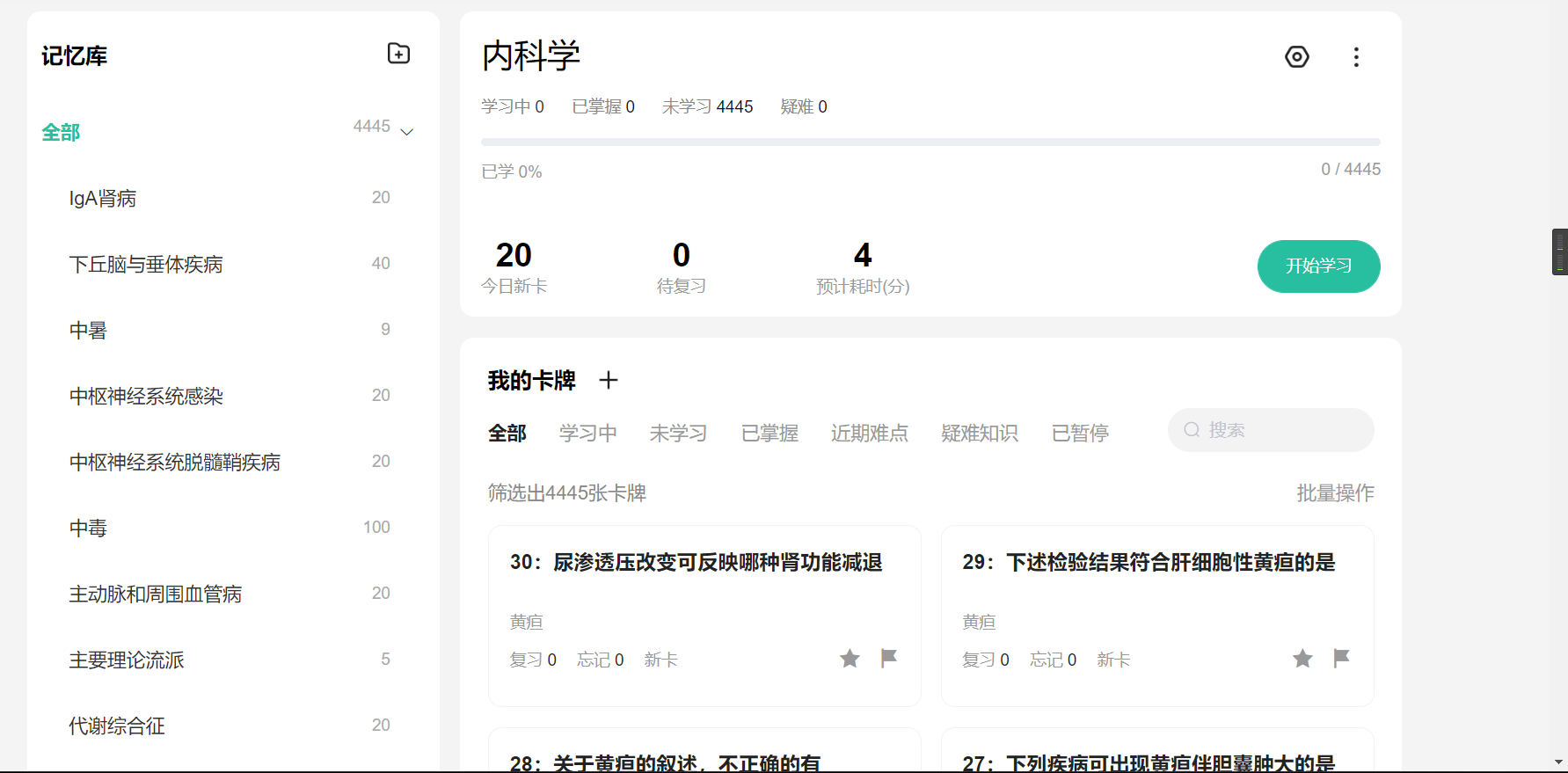
Task: Click the 内科学 deck title
Action: (x=531, y=56)
